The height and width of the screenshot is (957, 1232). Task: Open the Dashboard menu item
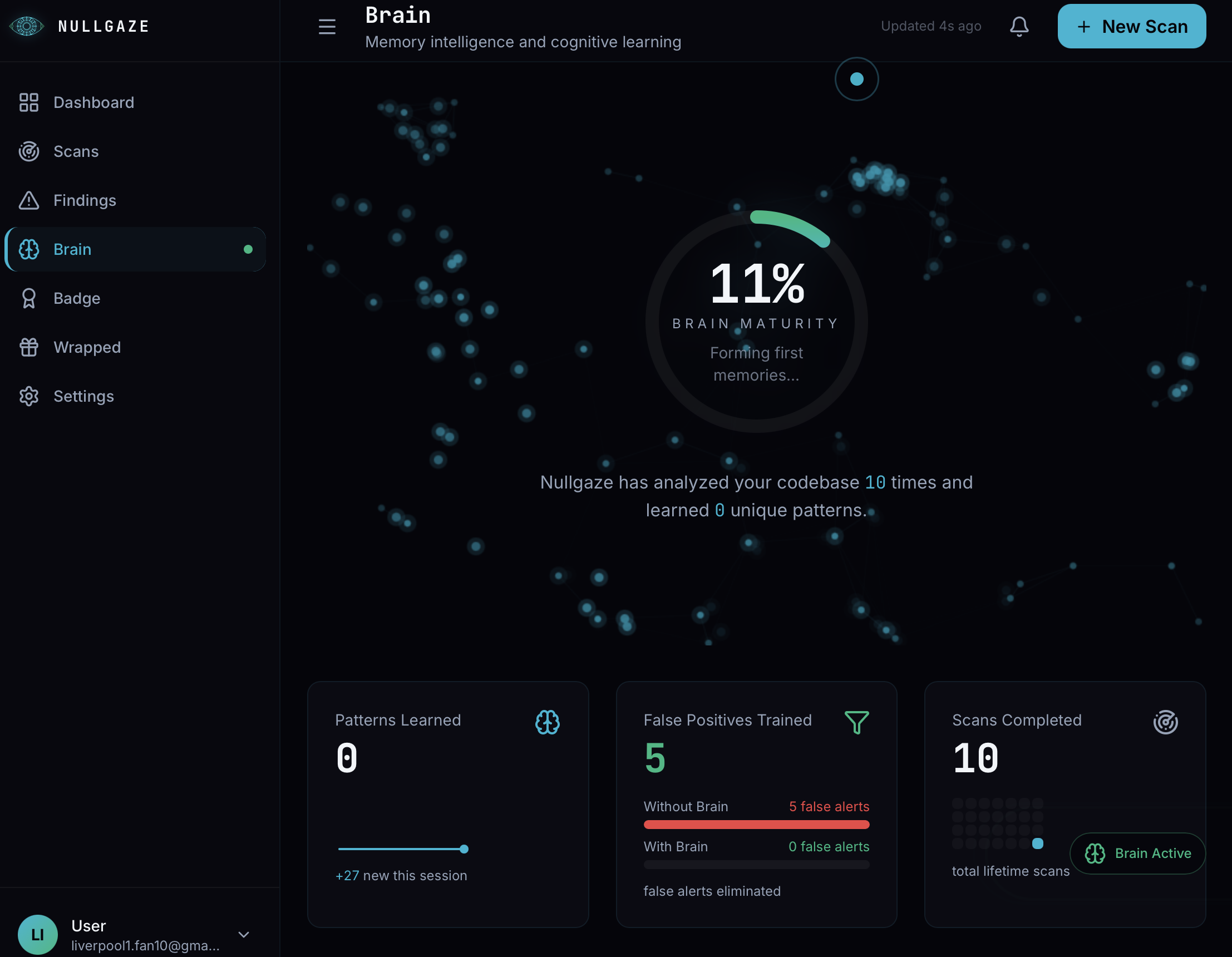click(93, 102)
